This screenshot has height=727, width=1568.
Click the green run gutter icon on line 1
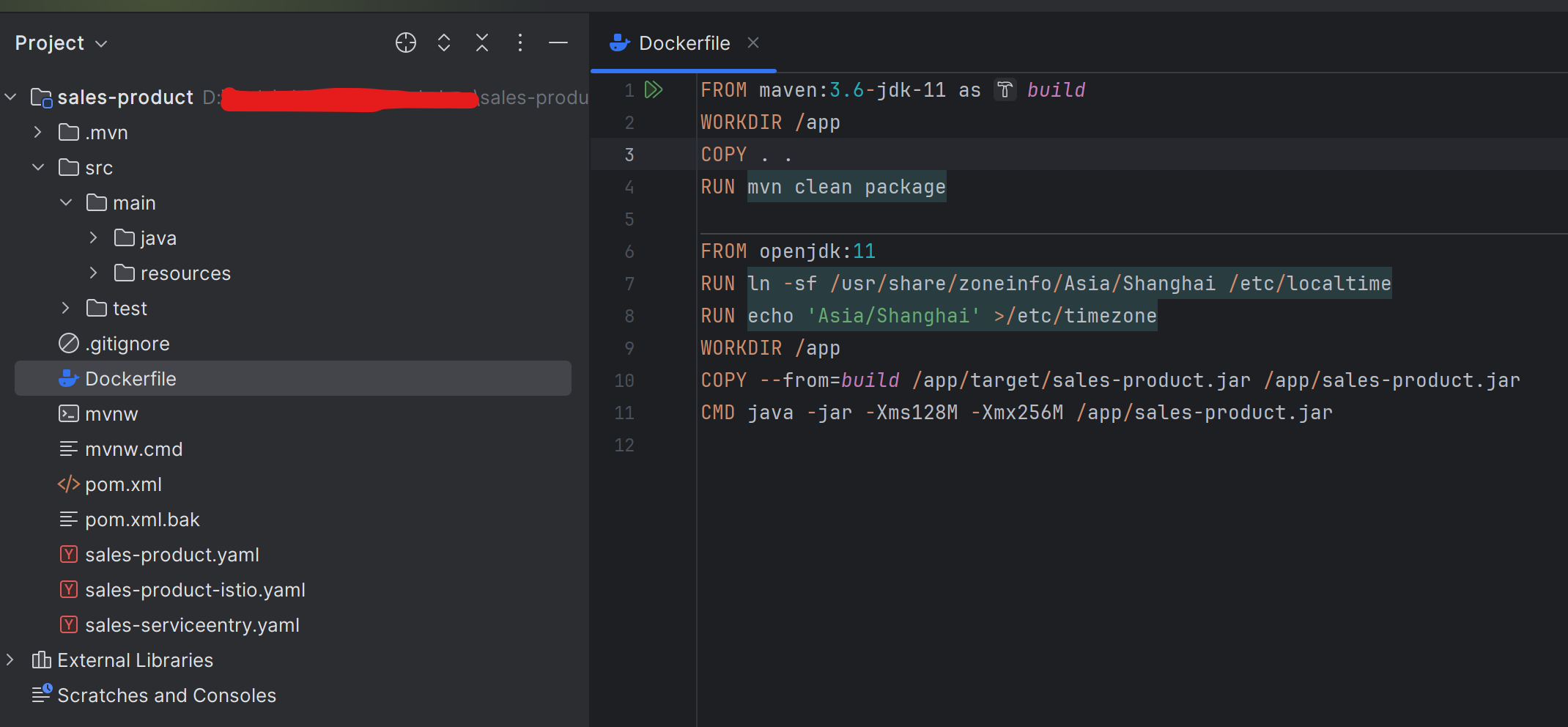[653, 90]
